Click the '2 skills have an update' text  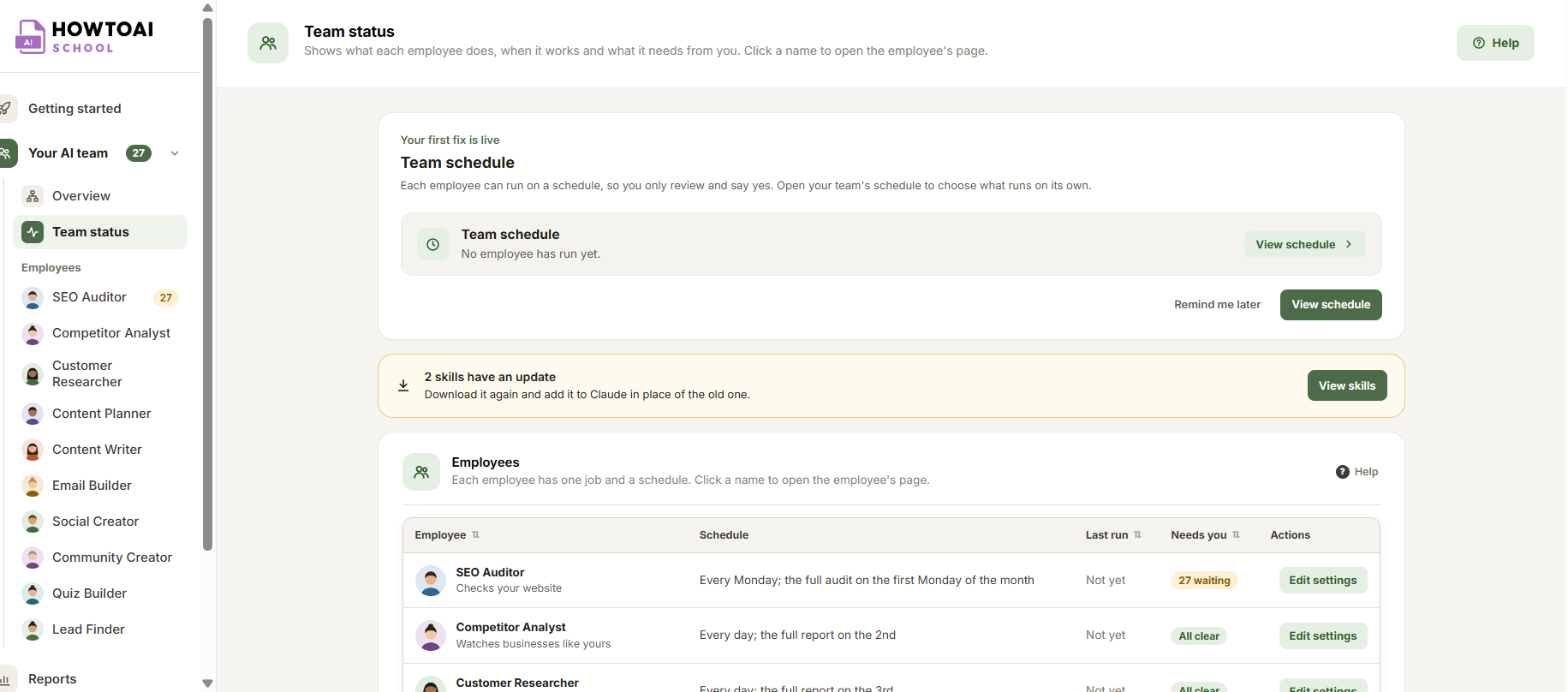[490, 377]
